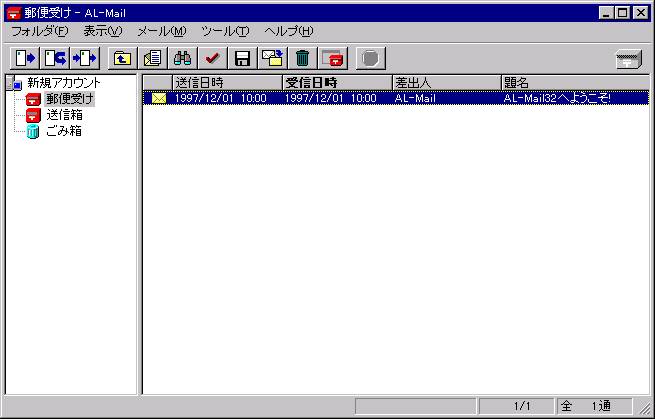655x420 pixels.
Task: Click the red mailbox toolbar icon
Action: coord(332,58)
